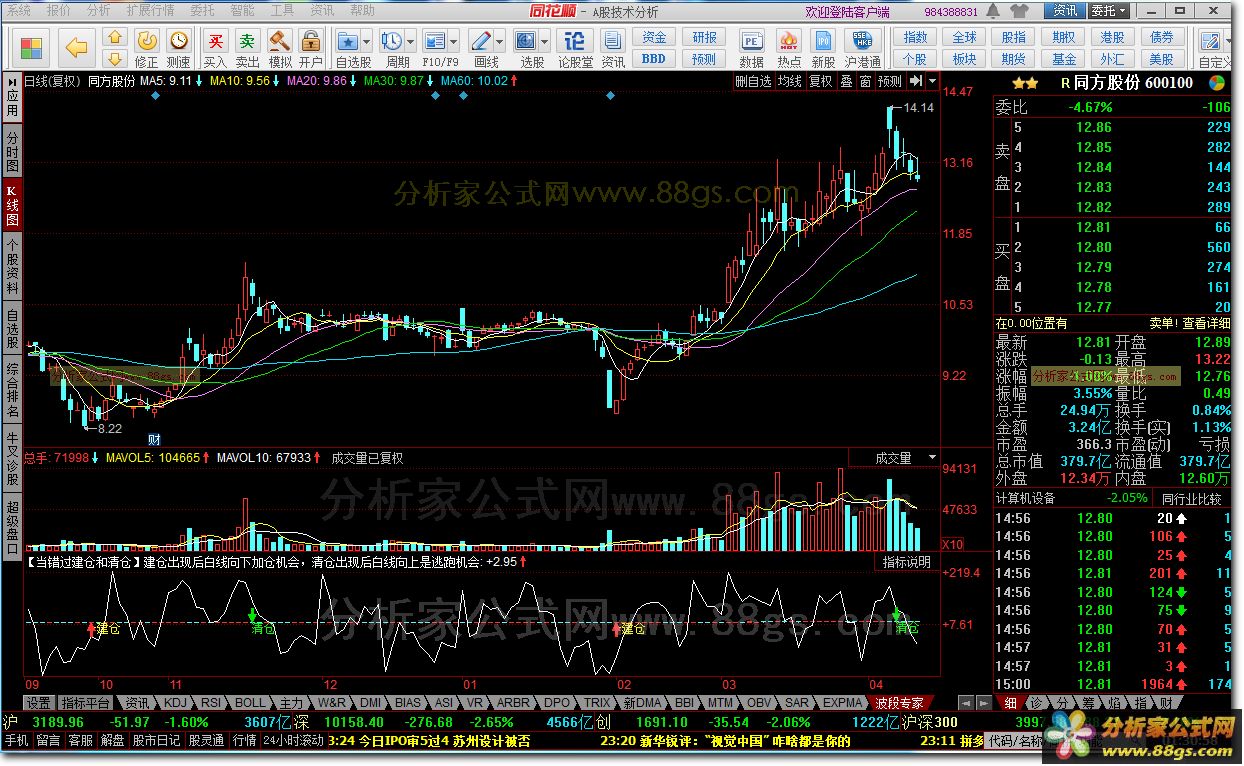Open the 委托 dropdown in title bar
This screenshot has width=1244, height=766.
tap(1109, 10)
